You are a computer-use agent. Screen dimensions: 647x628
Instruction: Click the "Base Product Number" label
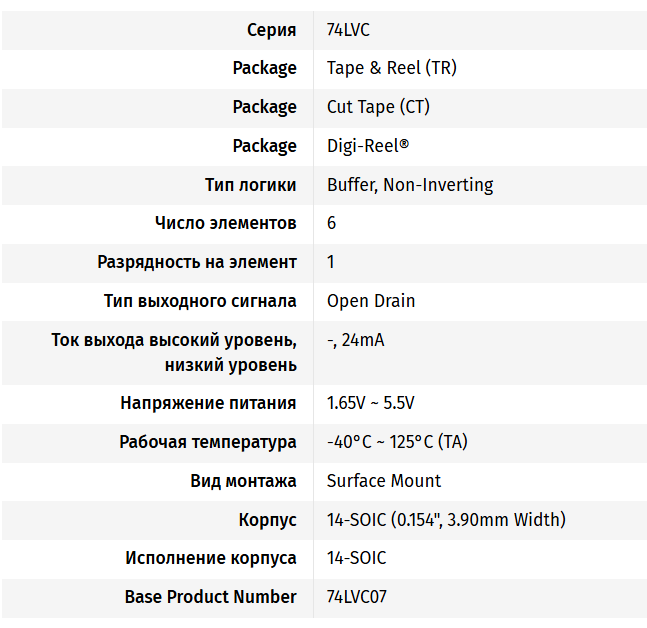click(x=210, y=597)
